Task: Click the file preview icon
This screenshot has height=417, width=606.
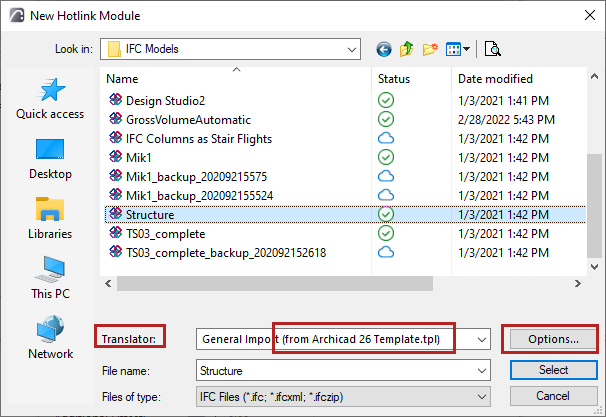Action: point(492,48)
